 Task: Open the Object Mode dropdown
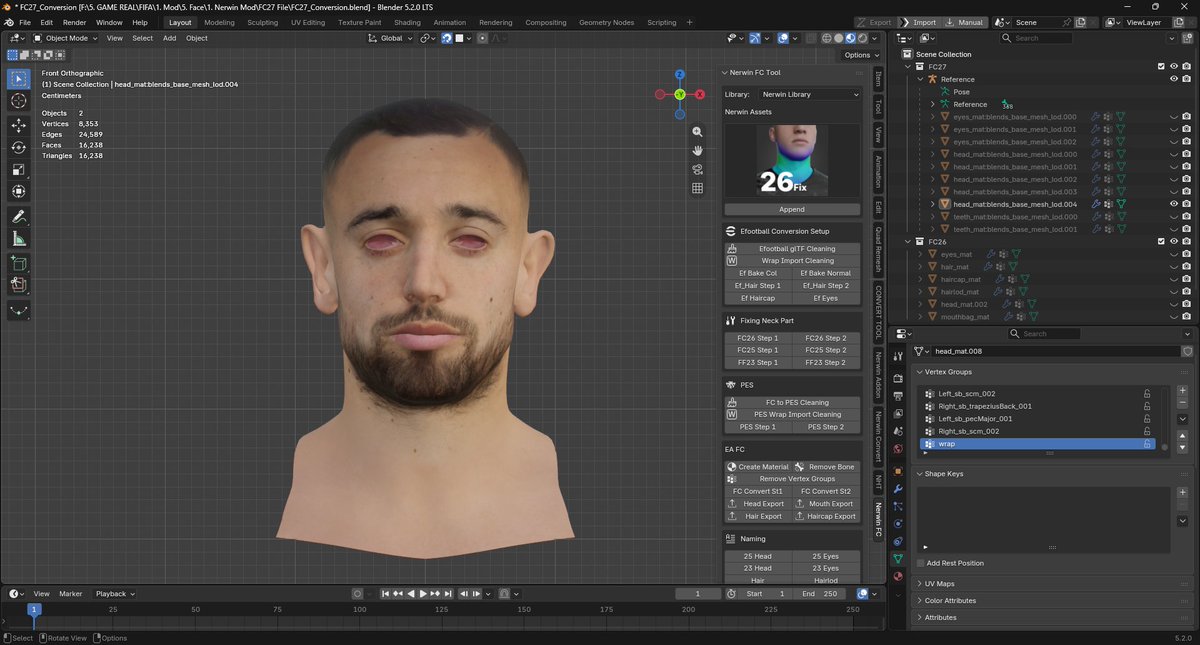66,38
